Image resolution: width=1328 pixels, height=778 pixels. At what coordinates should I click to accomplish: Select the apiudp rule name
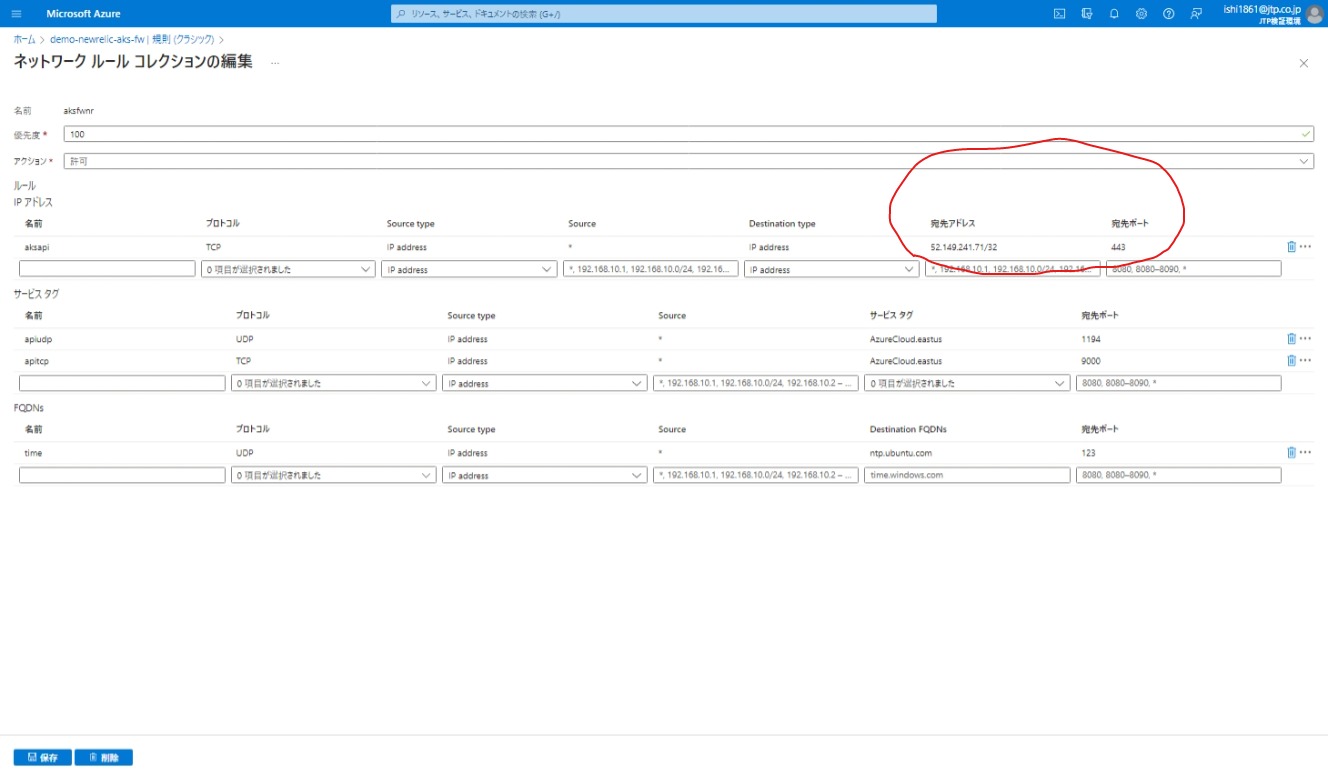click(x=38, y=339)
